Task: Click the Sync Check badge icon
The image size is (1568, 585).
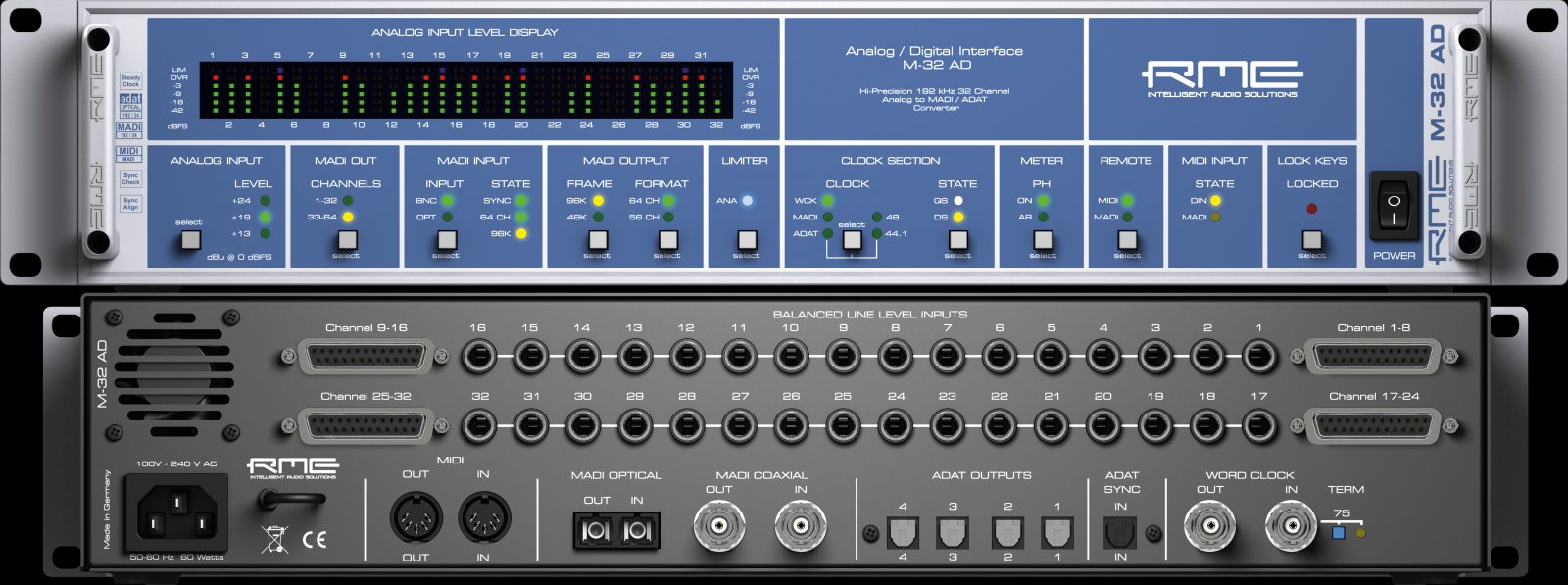Action: (130, 178)
